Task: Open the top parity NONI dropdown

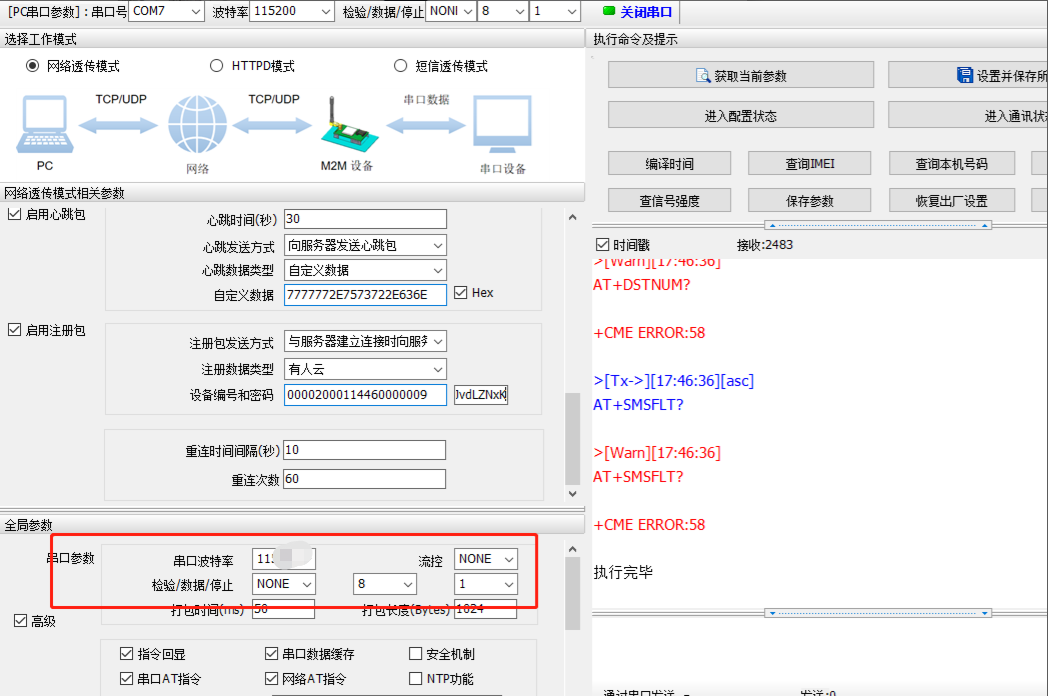Action: coord(451,11)
